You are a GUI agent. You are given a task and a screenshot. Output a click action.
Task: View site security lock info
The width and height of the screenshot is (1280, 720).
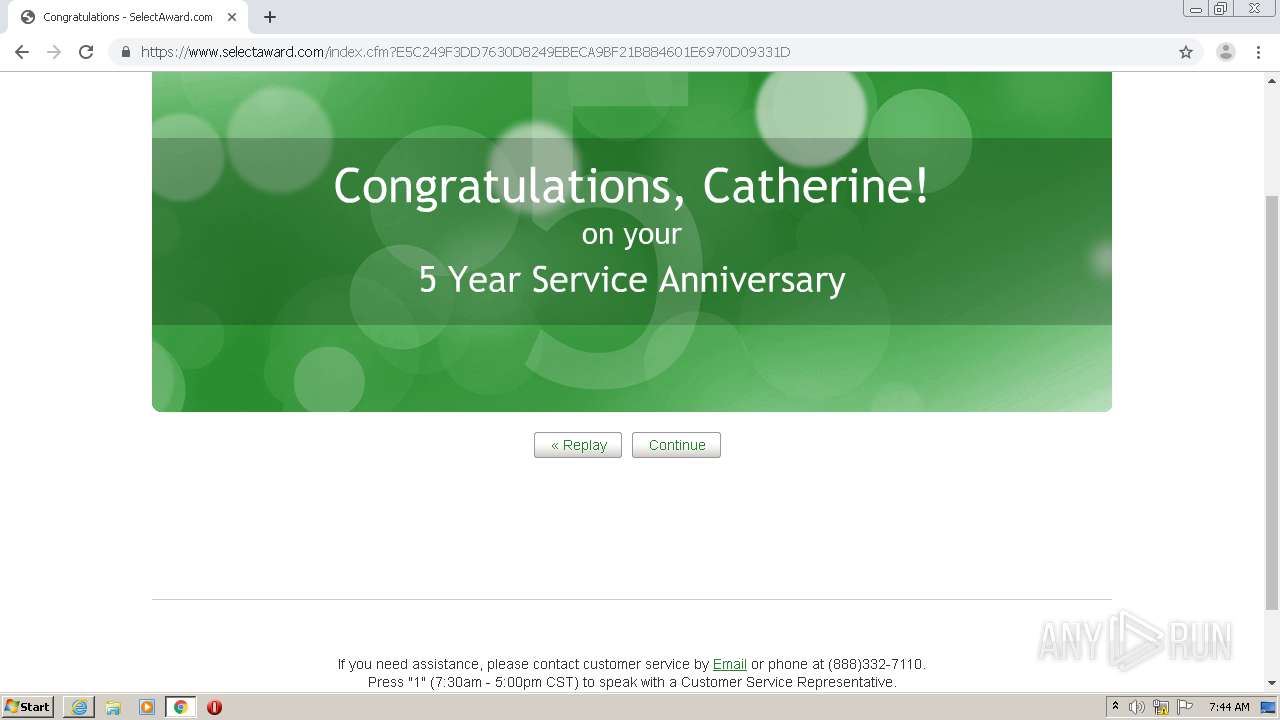click(125, 52)
